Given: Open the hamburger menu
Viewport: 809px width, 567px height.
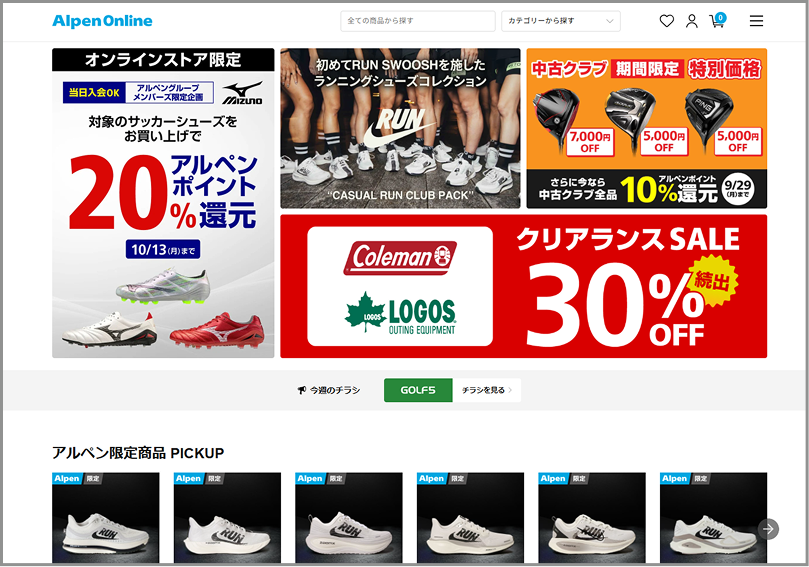Looking at the screenshot, I should tap(756, 21).
